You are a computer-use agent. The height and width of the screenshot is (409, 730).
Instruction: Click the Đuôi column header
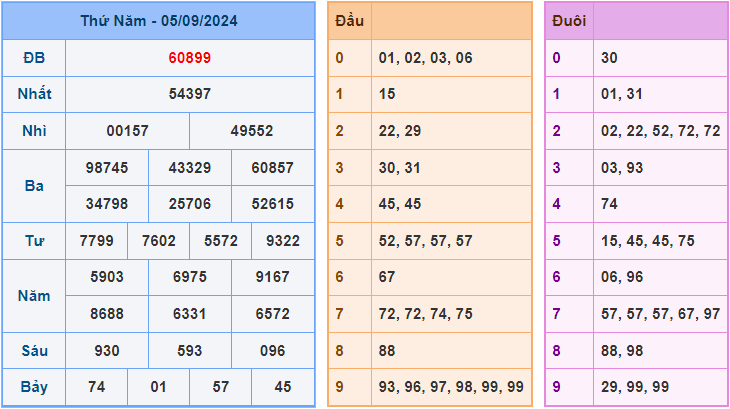[x=569, y=21]
